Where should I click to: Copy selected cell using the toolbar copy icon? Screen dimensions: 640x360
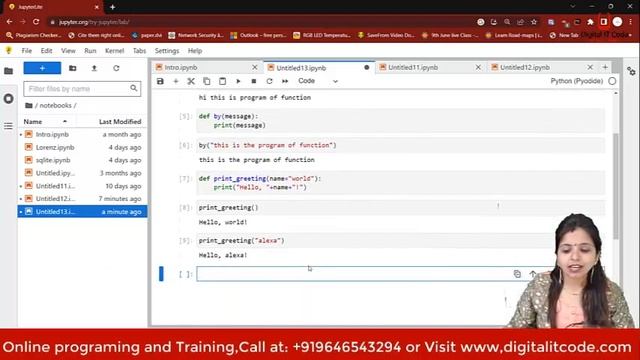(207, 81)
